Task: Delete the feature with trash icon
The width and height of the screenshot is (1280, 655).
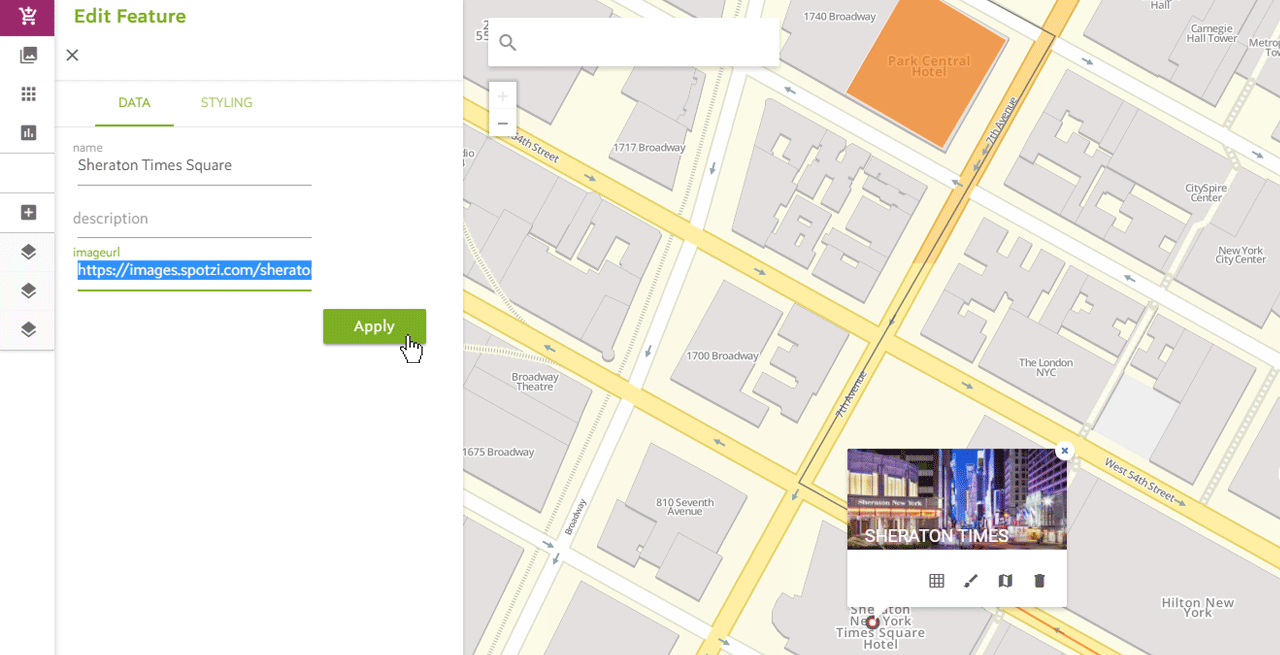Action: tap(1039, 581)
